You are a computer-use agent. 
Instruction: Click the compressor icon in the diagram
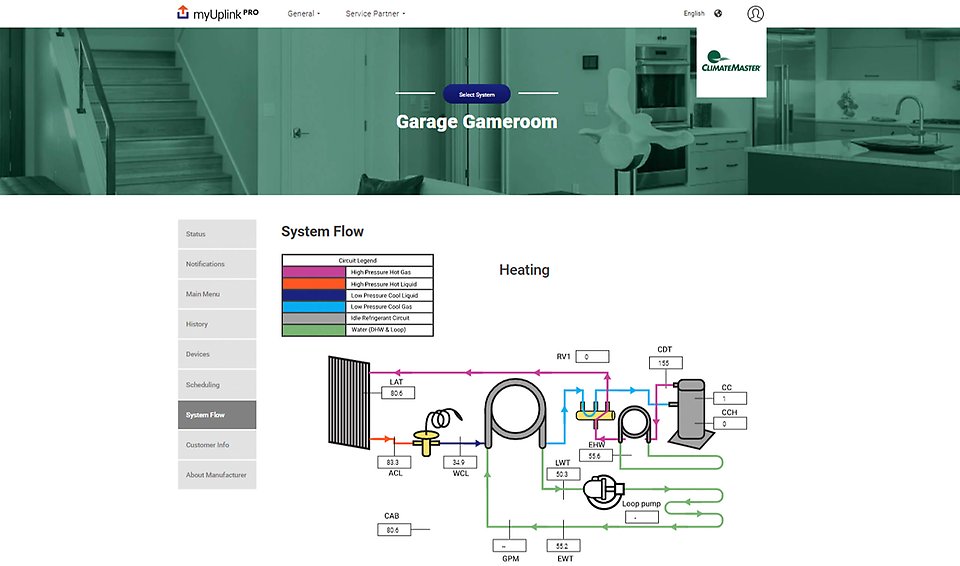(x=692, y=407)
